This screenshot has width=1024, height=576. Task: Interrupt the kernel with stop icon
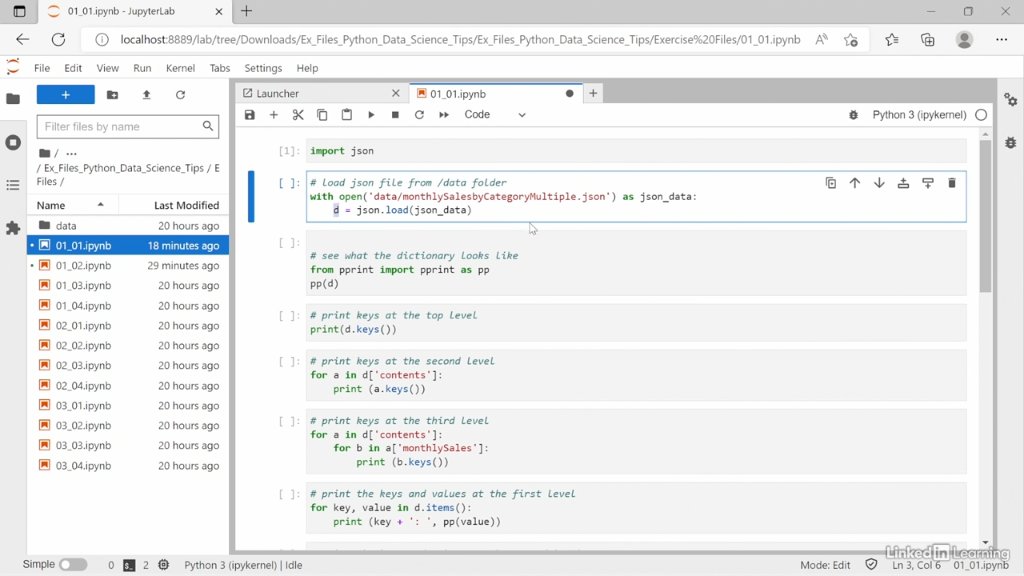395,115
